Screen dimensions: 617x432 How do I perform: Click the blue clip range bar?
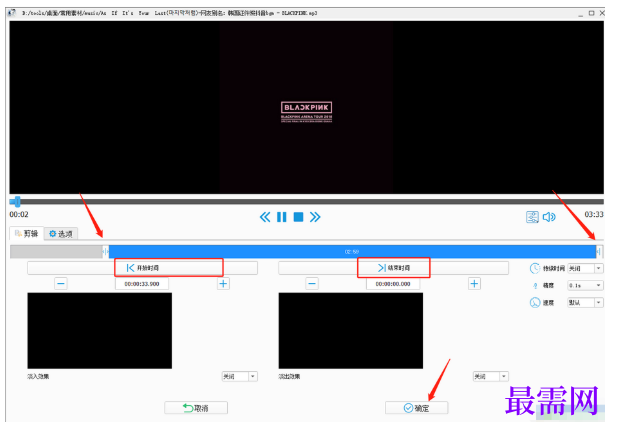352,251
